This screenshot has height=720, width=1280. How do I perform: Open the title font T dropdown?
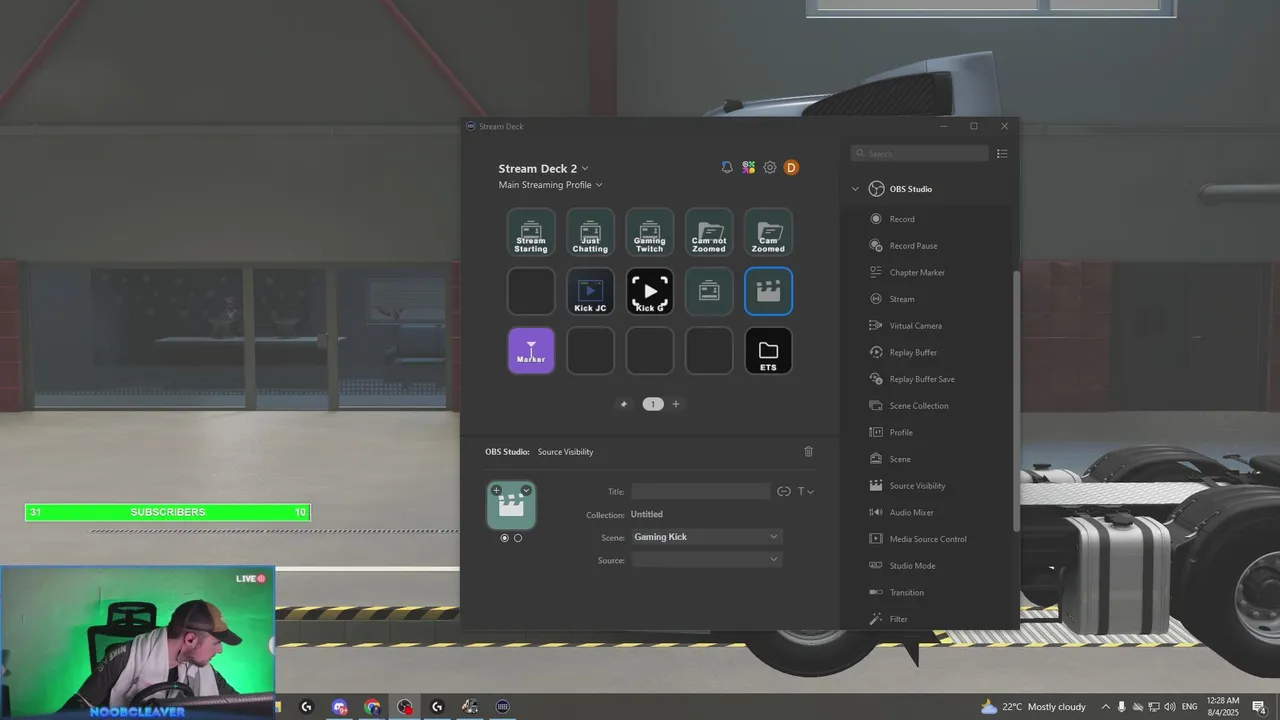pos(805,491)
